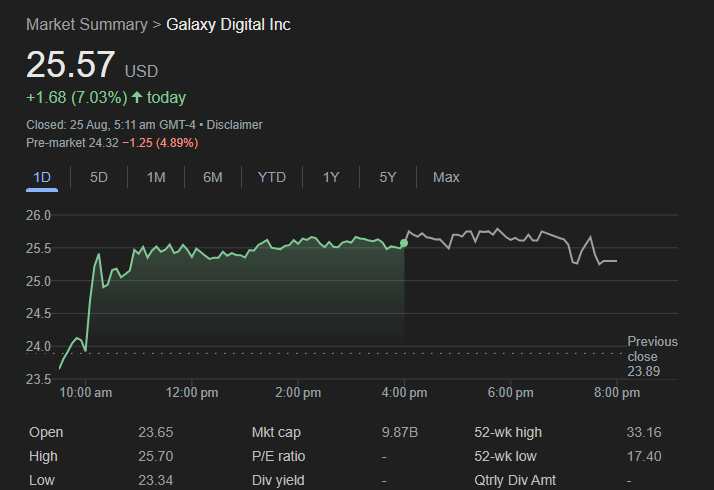Click the Galaxy Digital Inc title

click(228, 24)
